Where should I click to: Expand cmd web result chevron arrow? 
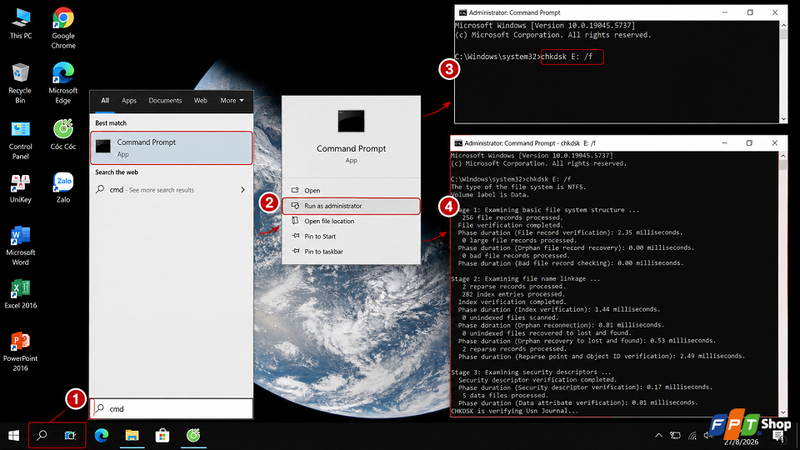click(x=243, y=190)
